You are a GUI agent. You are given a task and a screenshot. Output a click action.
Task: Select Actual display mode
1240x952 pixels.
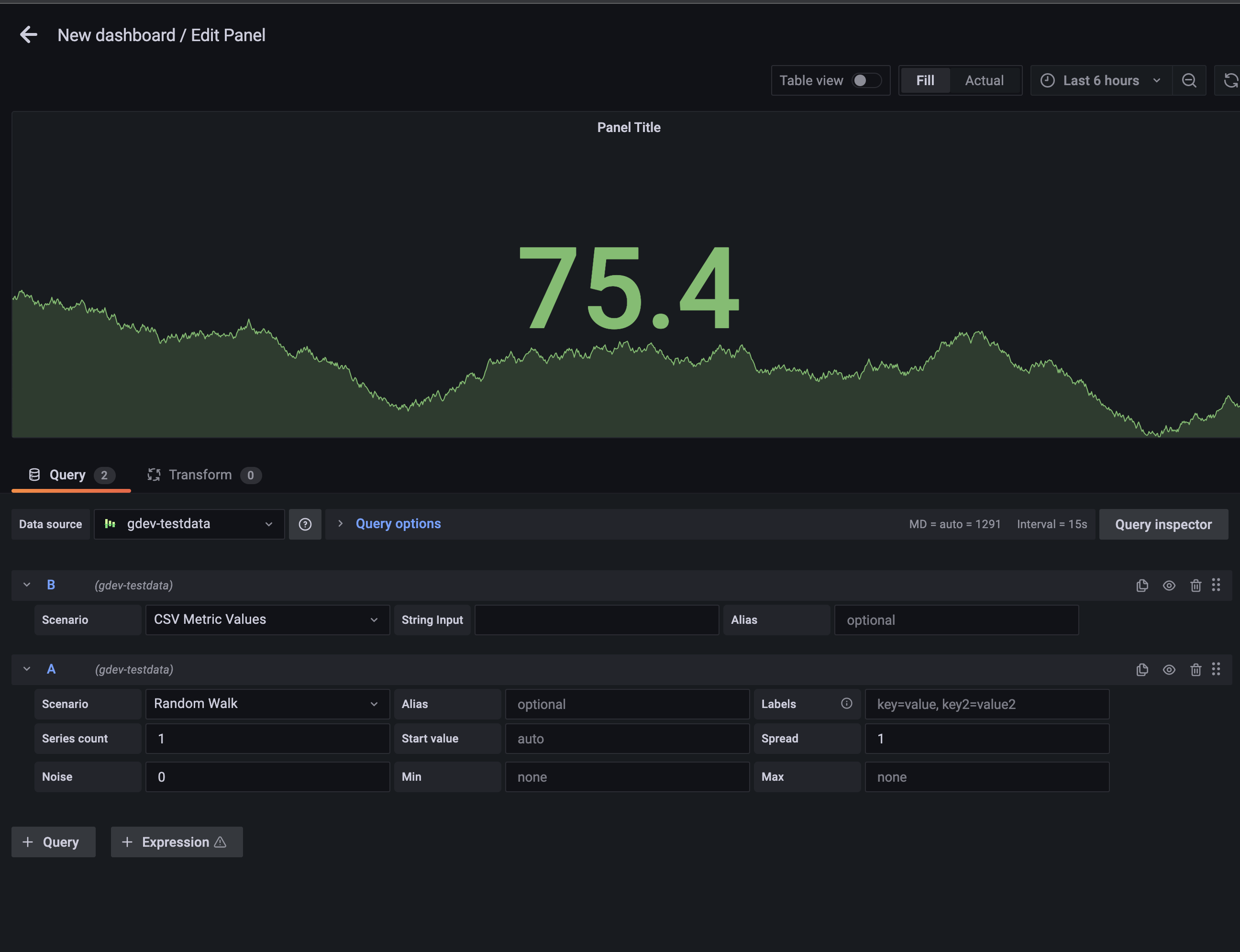coord(984,80)
